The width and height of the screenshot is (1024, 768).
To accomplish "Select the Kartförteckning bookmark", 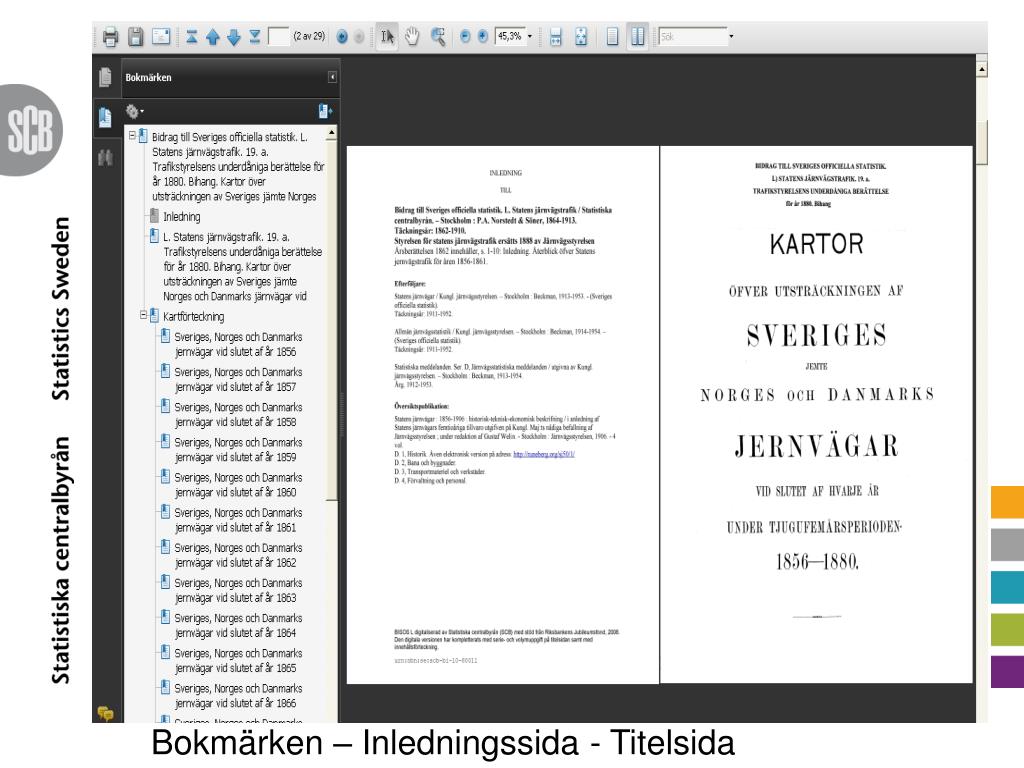I will pos(193,316).
